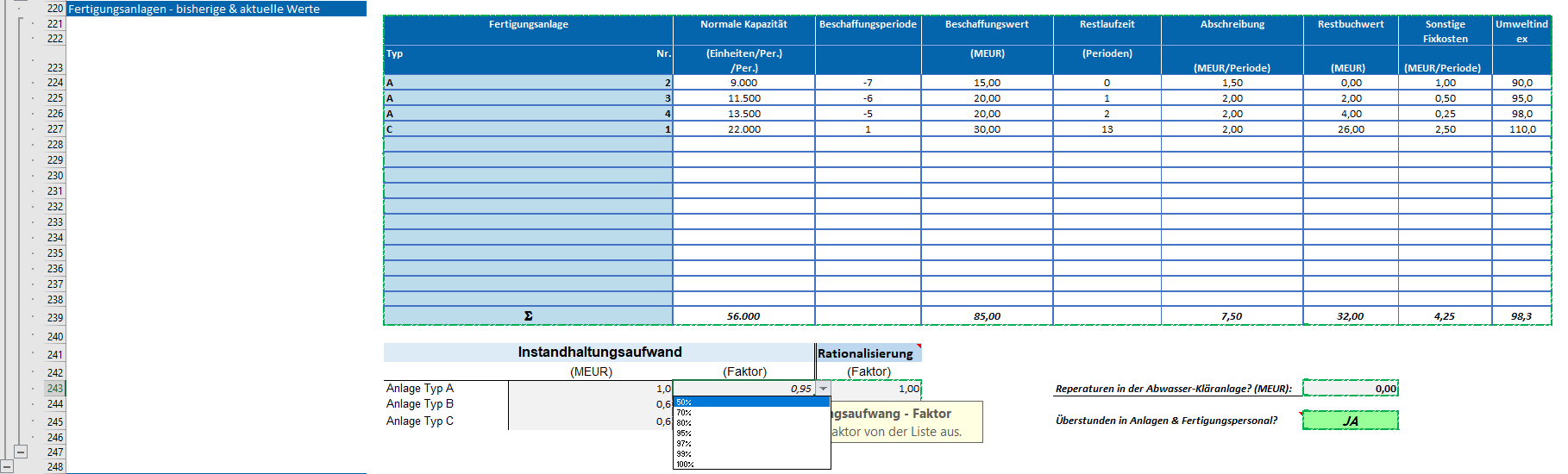Click the Beschaffungsperiode column header
Screen dimensions: 1568x474
(x=869, y=24)
